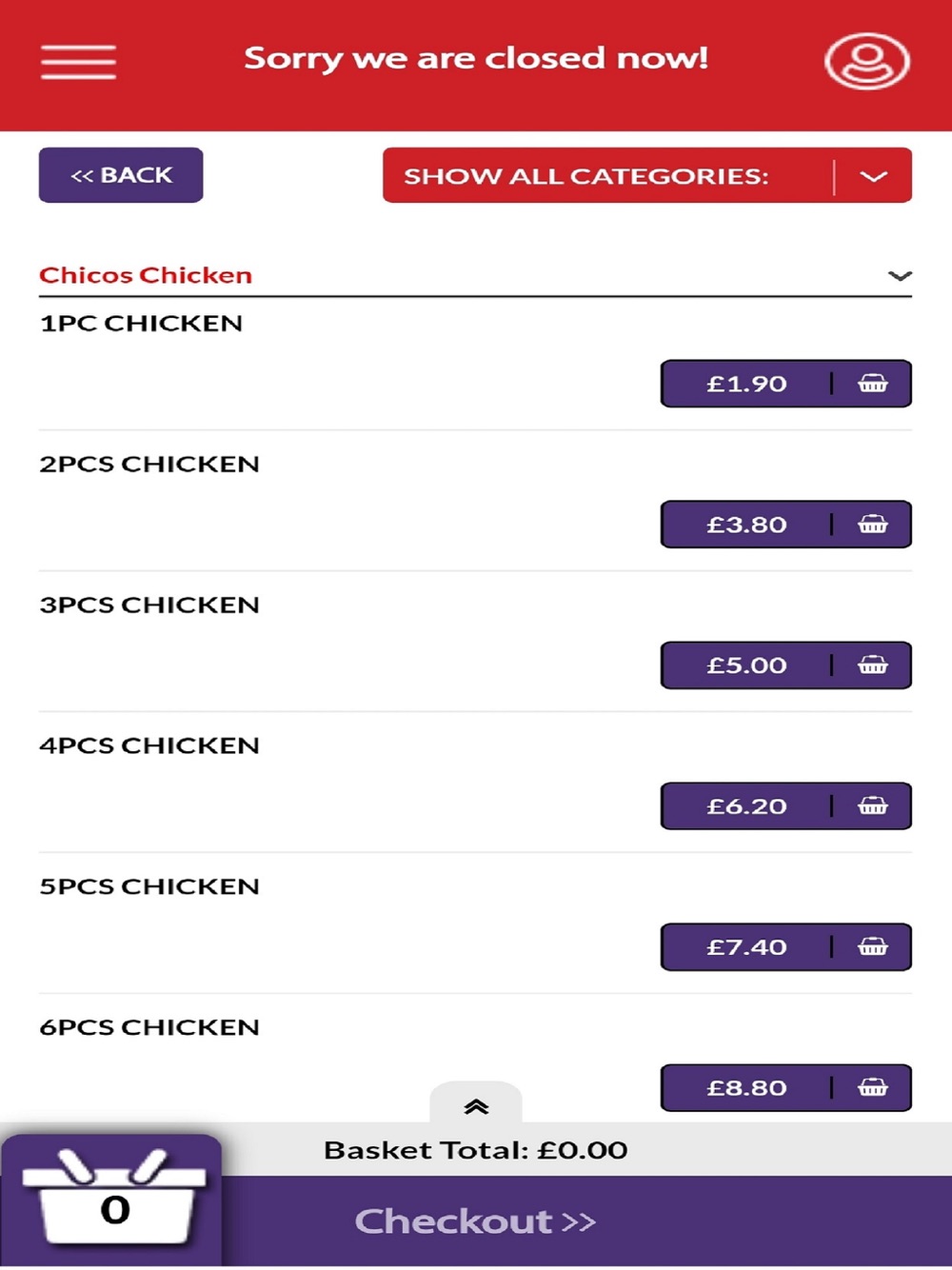Choose the 4PCS CHICKEN menu item
The width and height of the screenshot is (952, 1270).
tap(149, 745)
